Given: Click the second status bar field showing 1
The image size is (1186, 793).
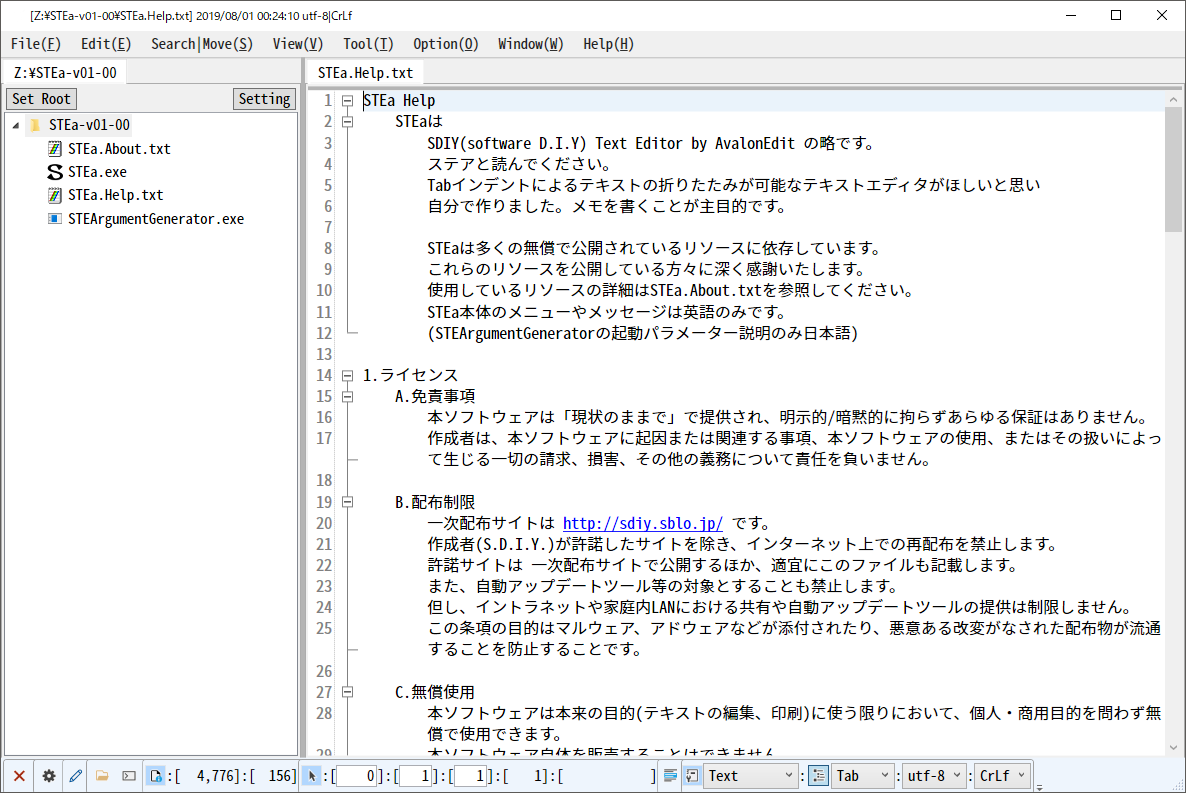Looking at the screenshot, I should (x=470, y=776).
